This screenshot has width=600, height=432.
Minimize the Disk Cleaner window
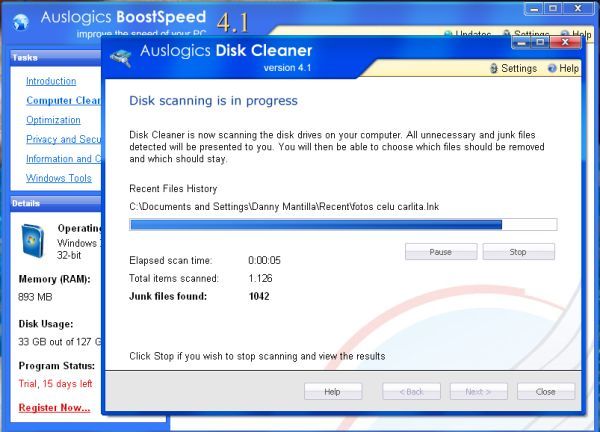(x=521, y=42)
